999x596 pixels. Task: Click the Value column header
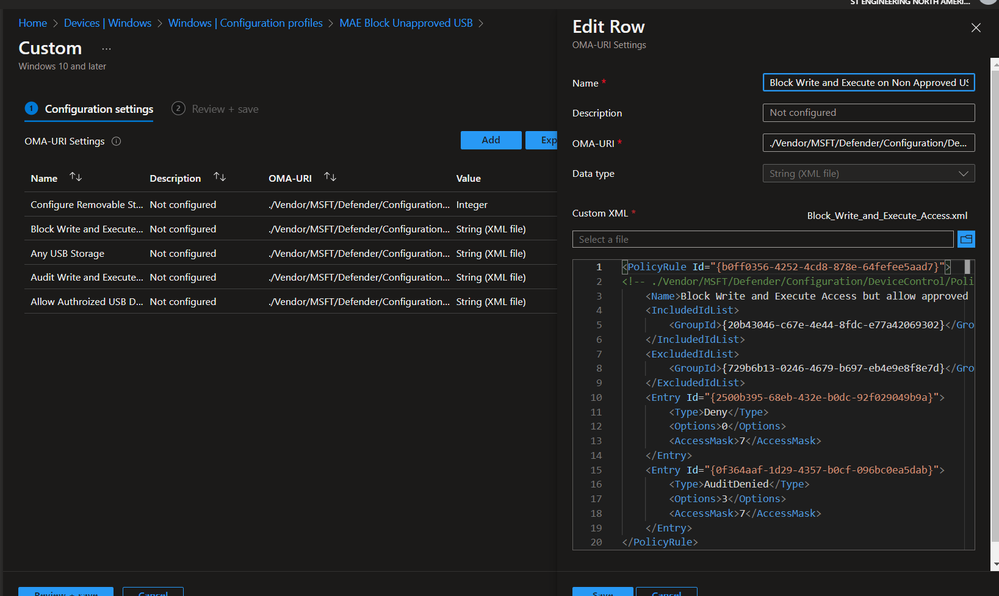click(468, 178)
